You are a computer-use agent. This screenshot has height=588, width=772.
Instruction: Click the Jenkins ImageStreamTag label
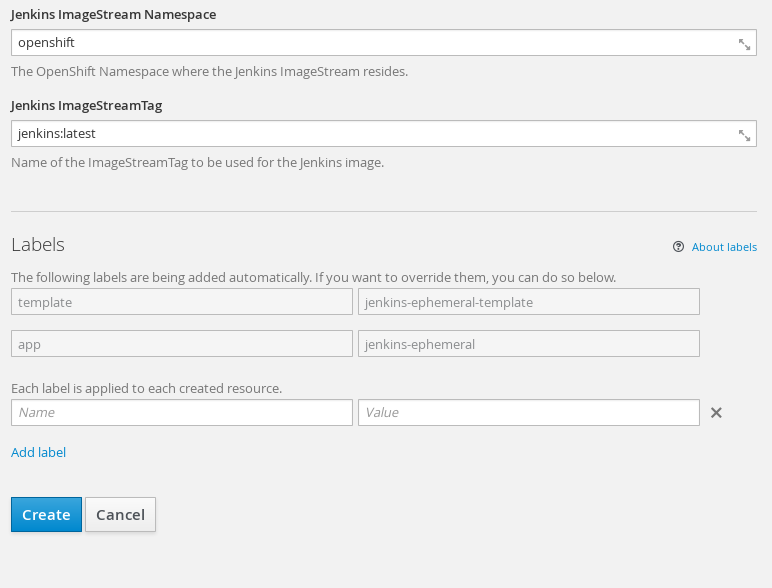[x=87, y=105]
